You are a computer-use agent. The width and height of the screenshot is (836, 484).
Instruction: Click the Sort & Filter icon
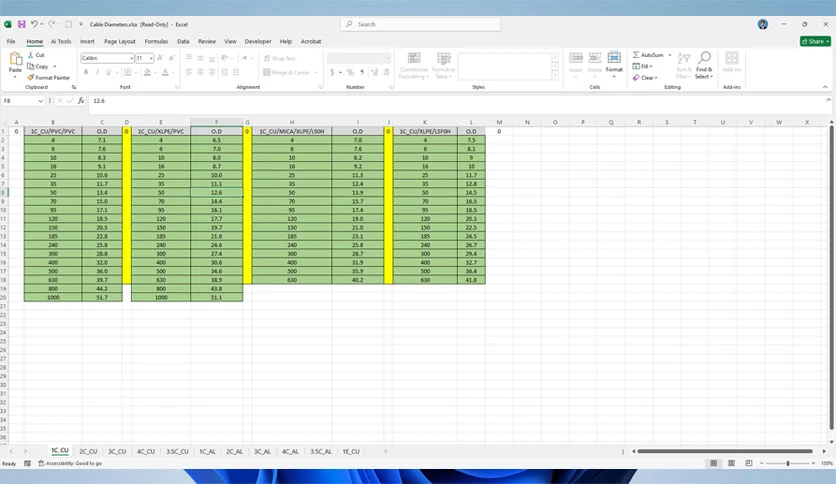click(x=684, y=58)
